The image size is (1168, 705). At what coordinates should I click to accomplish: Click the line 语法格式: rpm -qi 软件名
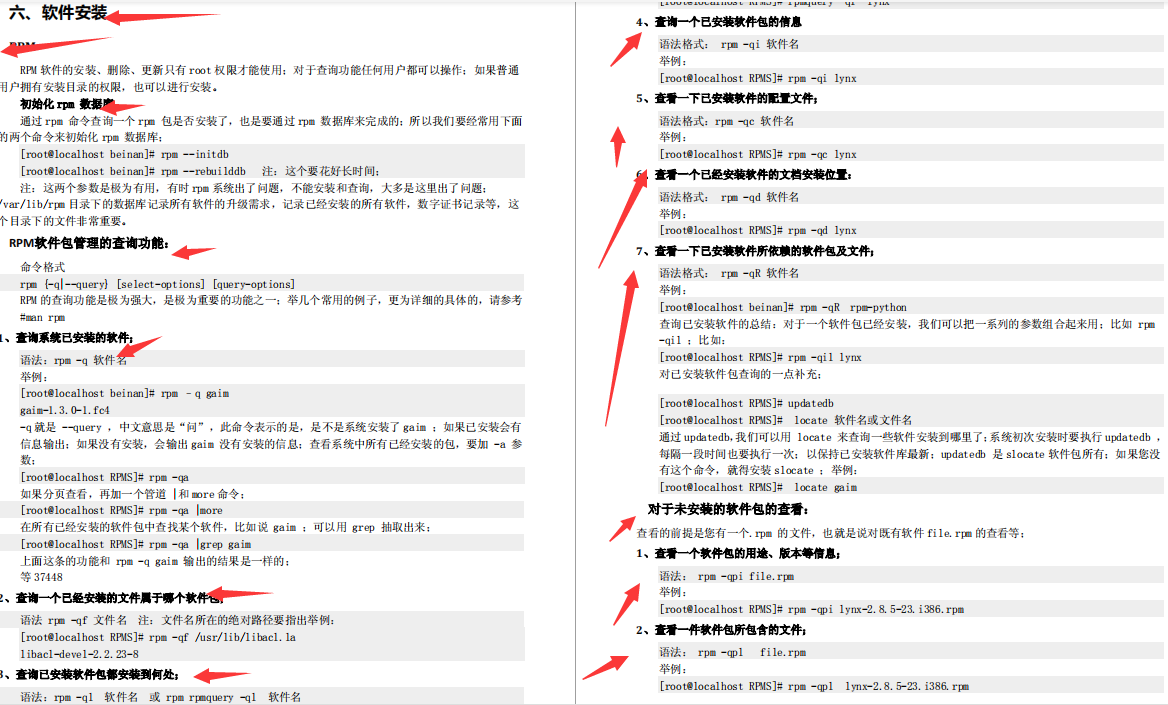729,44
